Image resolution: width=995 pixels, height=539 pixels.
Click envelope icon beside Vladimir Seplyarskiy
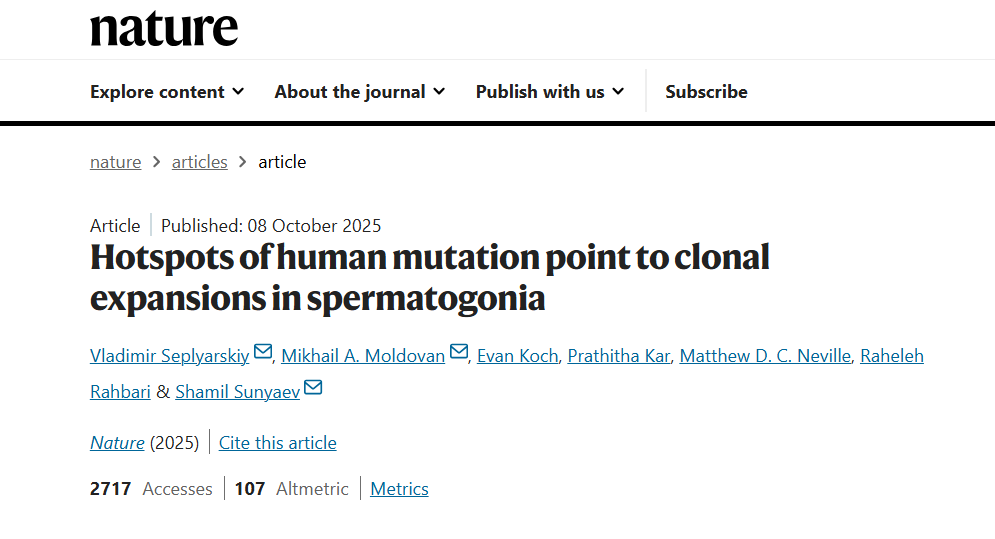tap(263, 352)
